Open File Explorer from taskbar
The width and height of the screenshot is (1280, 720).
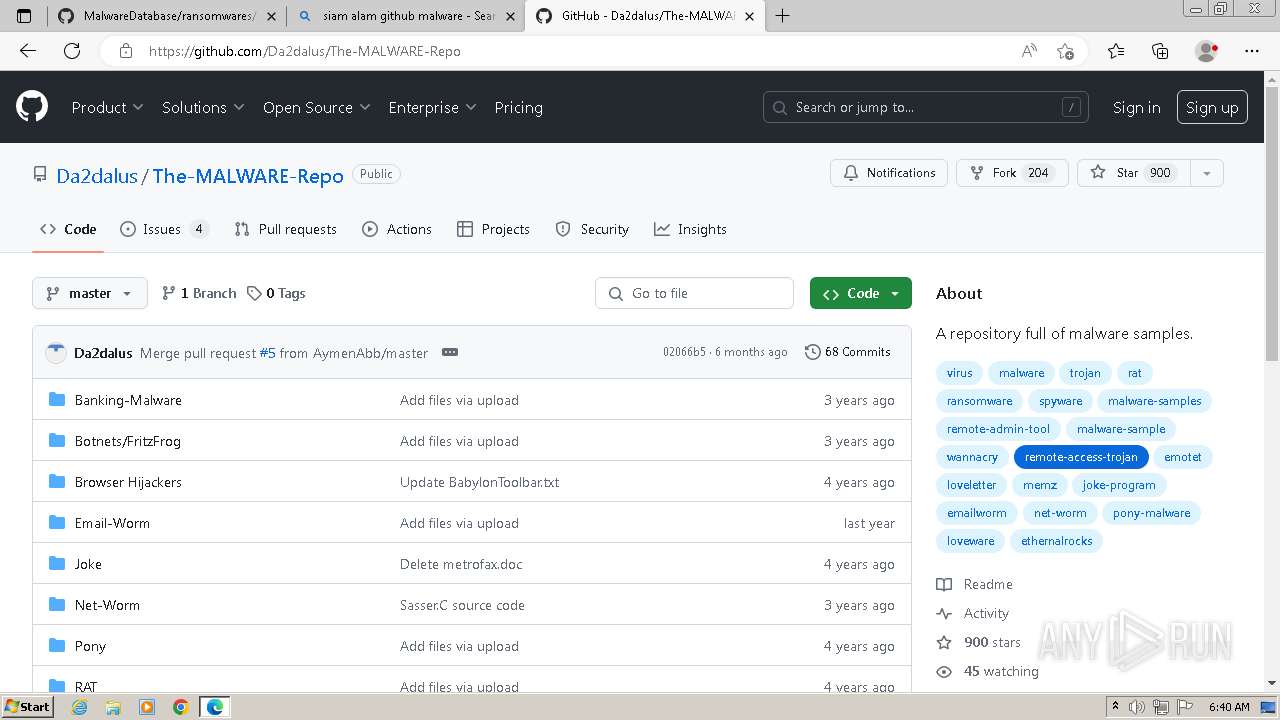[113, 707]
